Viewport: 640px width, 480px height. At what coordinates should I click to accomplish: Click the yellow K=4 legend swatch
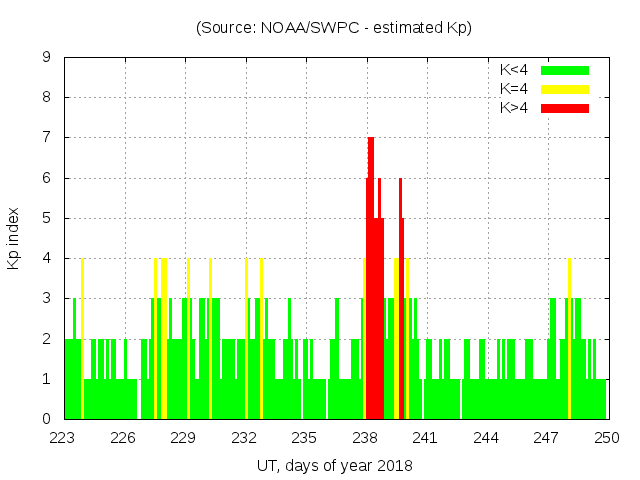pyautogui.click(x=565, y=89)
